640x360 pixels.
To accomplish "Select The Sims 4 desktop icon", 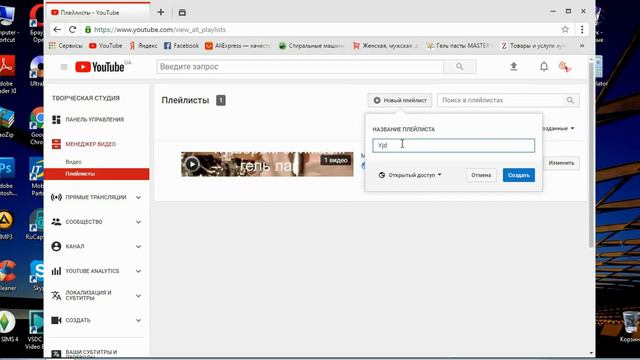I will point(8,327).
